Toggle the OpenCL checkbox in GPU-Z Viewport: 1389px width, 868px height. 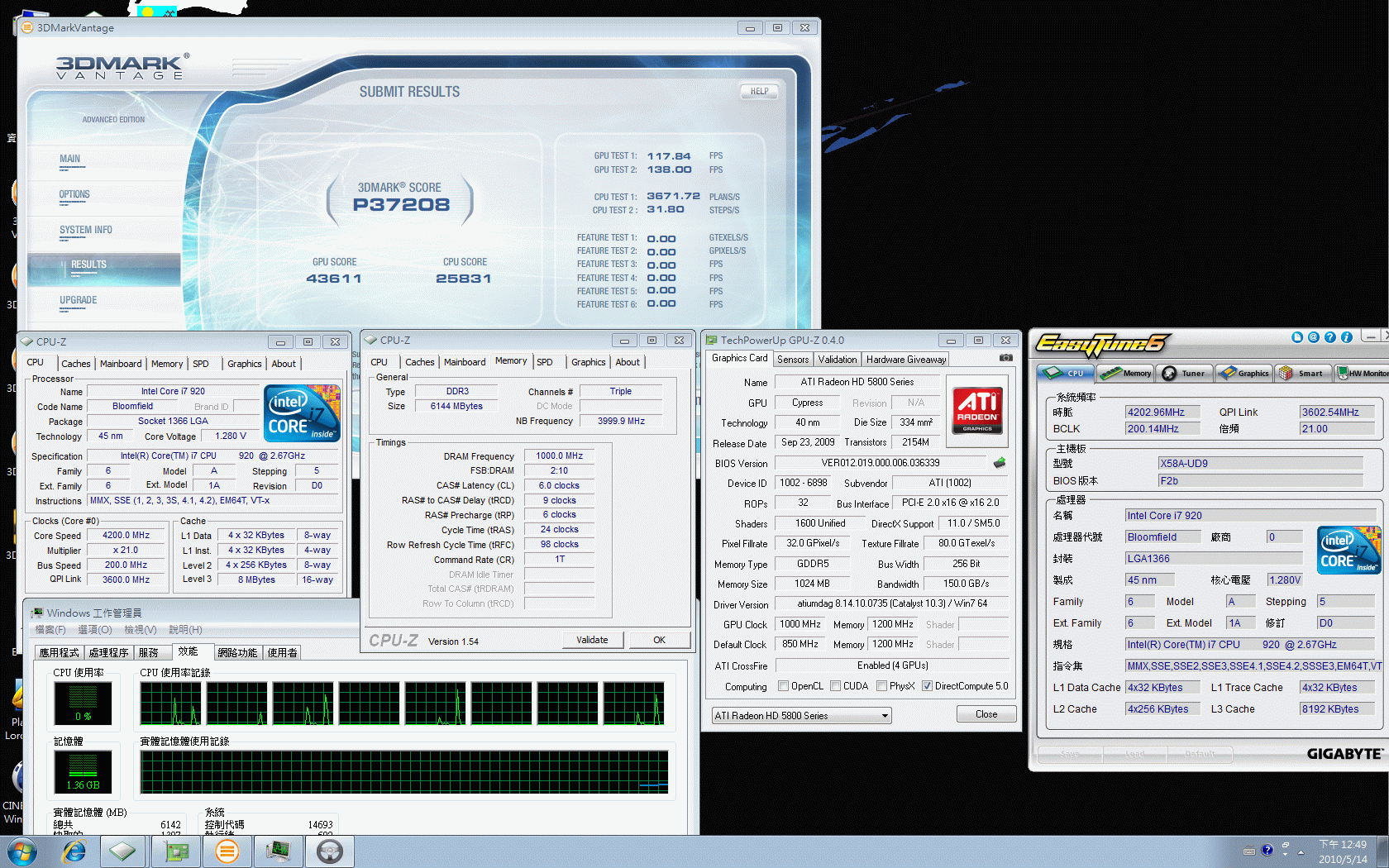783,686
